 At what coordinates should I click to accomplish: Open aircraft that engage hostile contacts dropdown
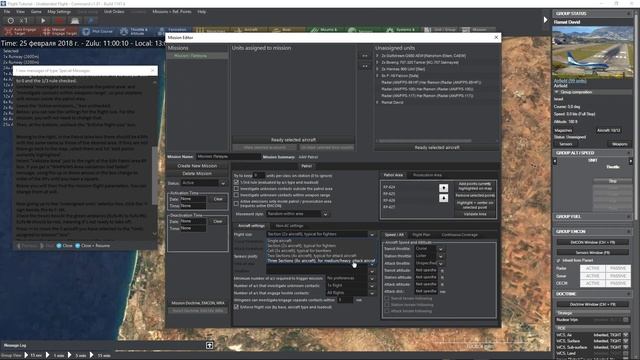372,293
